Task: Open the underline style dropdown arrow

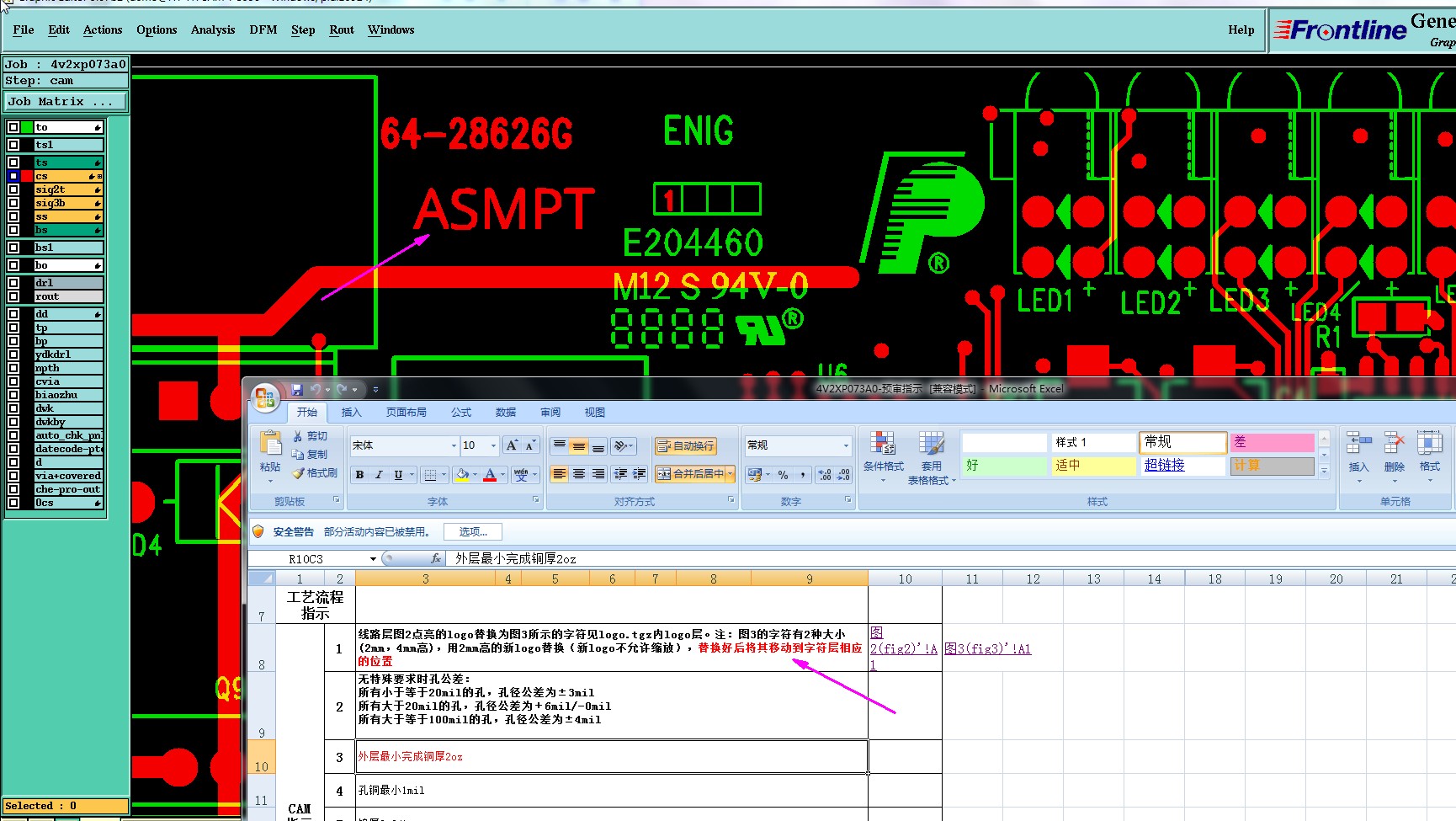Action: [412, 475]
